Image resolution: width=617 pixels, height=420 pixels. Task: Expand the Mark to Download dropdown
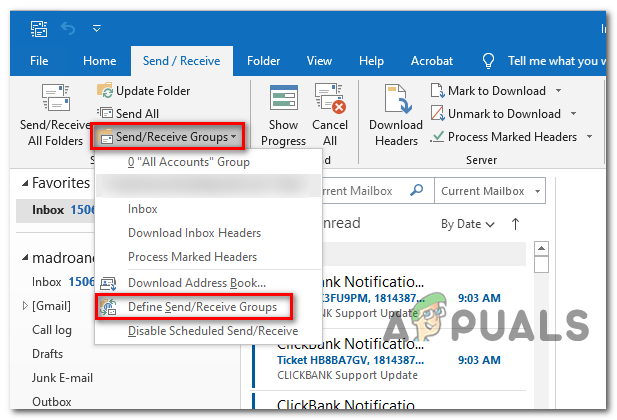tap(558, 91)
